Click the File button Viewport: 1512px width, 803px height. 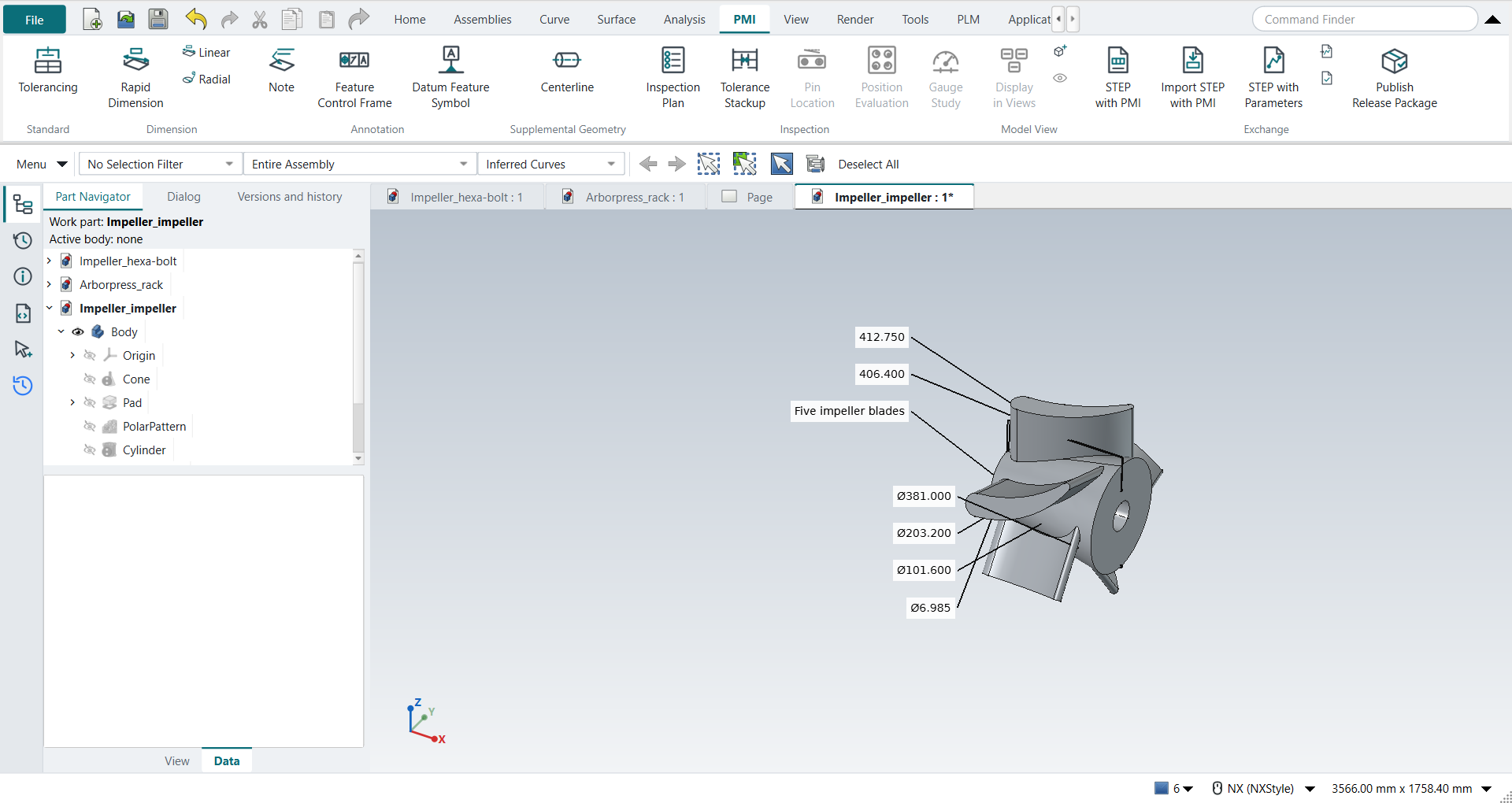(35, 20)
